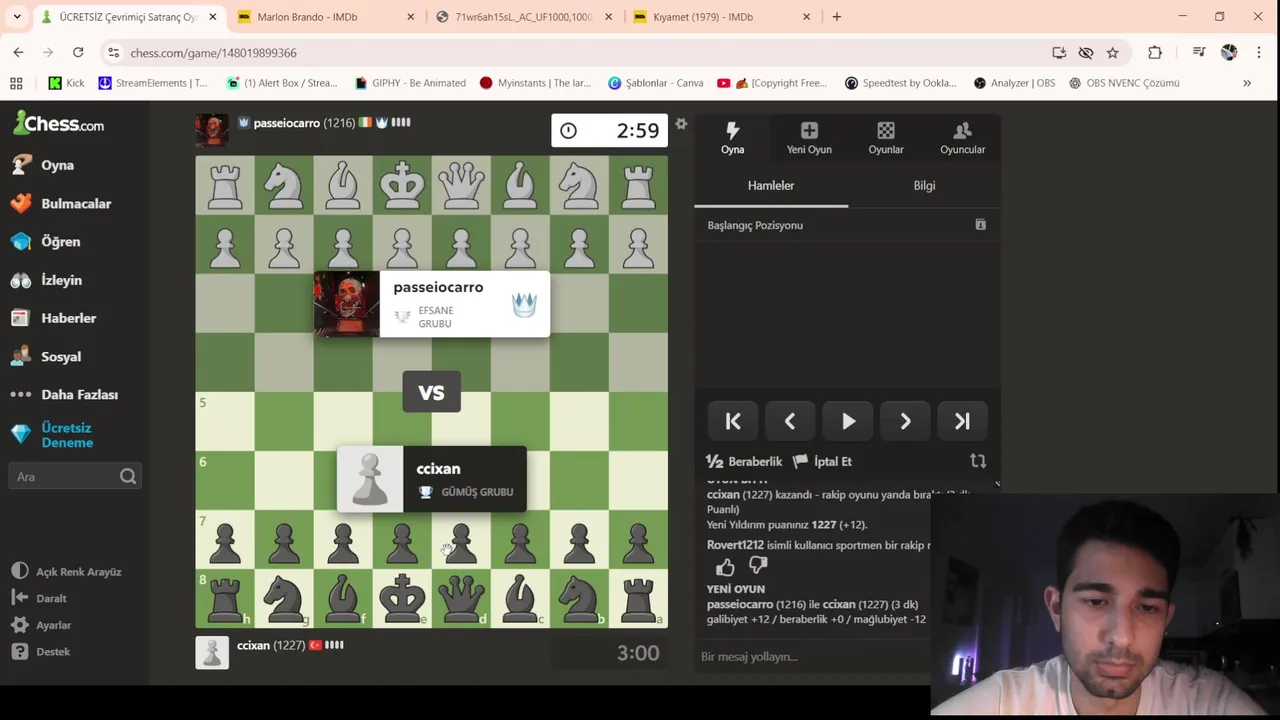Open new browser tab plus button
The height and width of the screenshot is (720, 1280).
click(837, 17)
